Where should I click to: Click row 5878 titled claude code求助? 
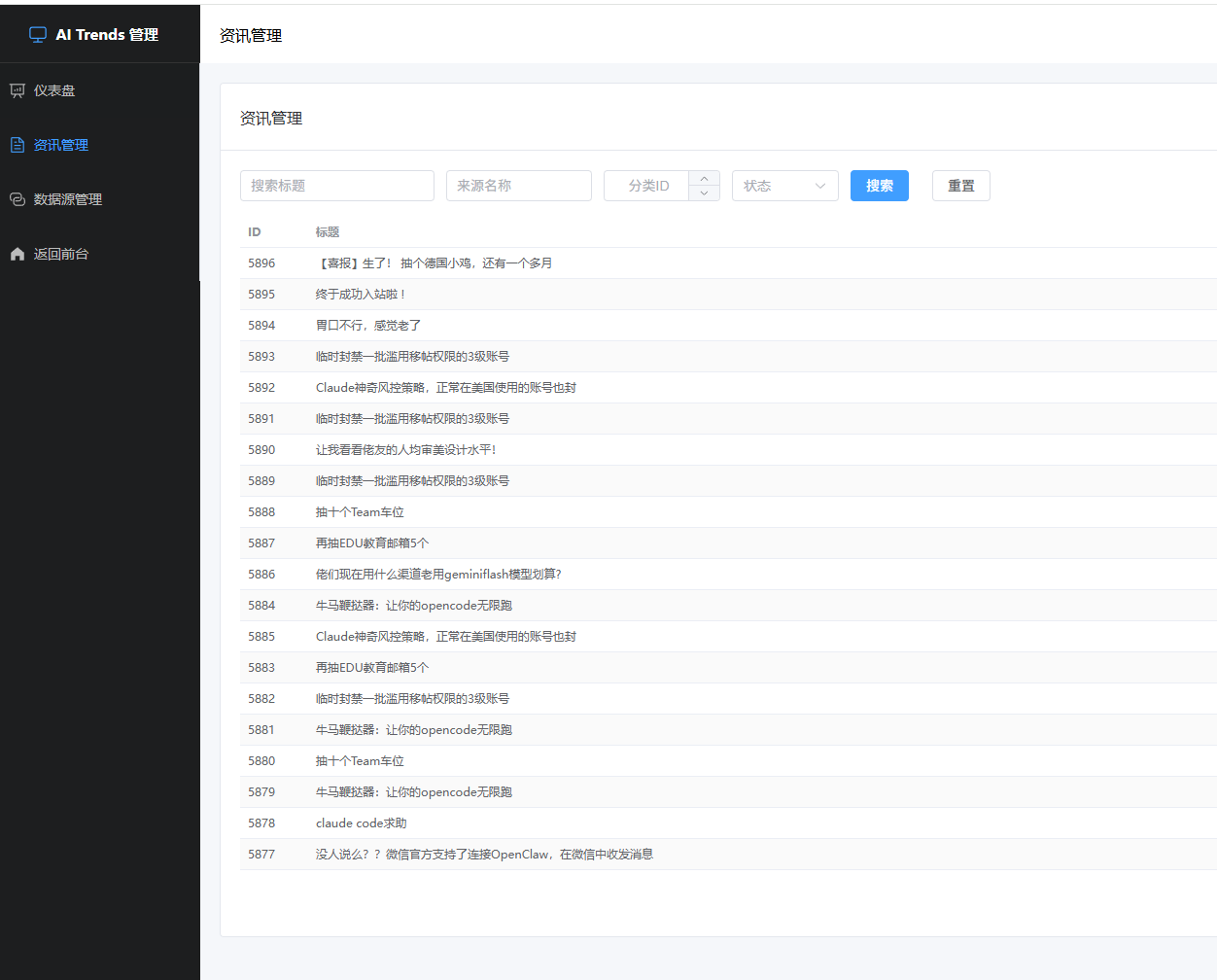728,823
